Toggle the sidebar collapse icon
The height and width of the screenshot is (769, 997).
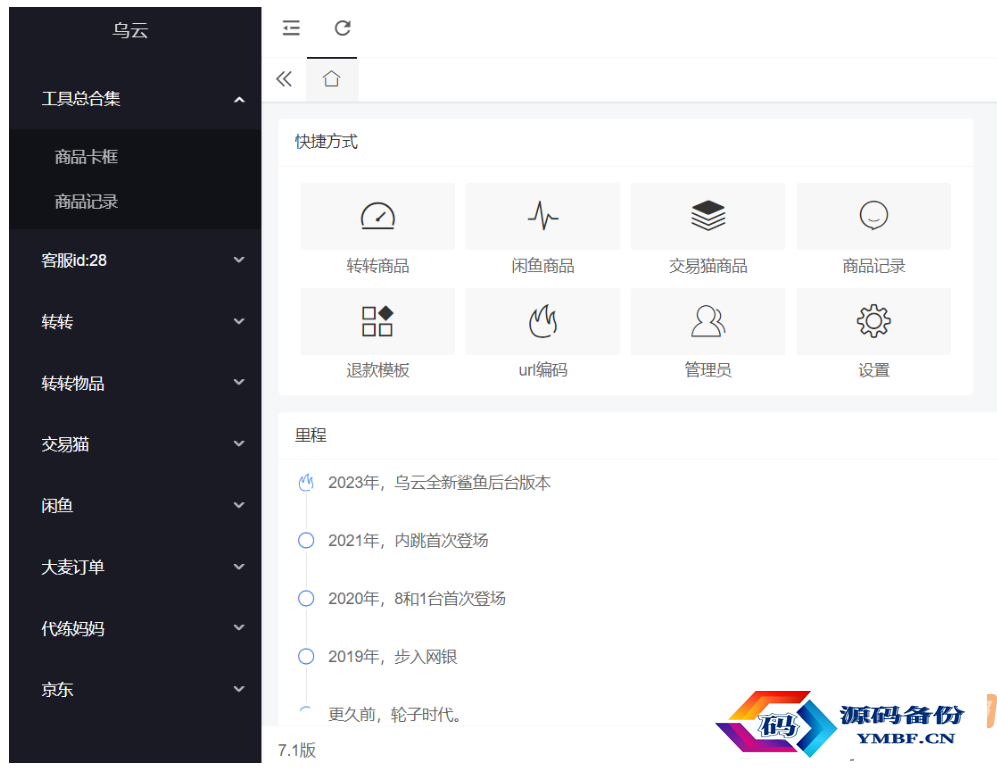click(291, 28)
